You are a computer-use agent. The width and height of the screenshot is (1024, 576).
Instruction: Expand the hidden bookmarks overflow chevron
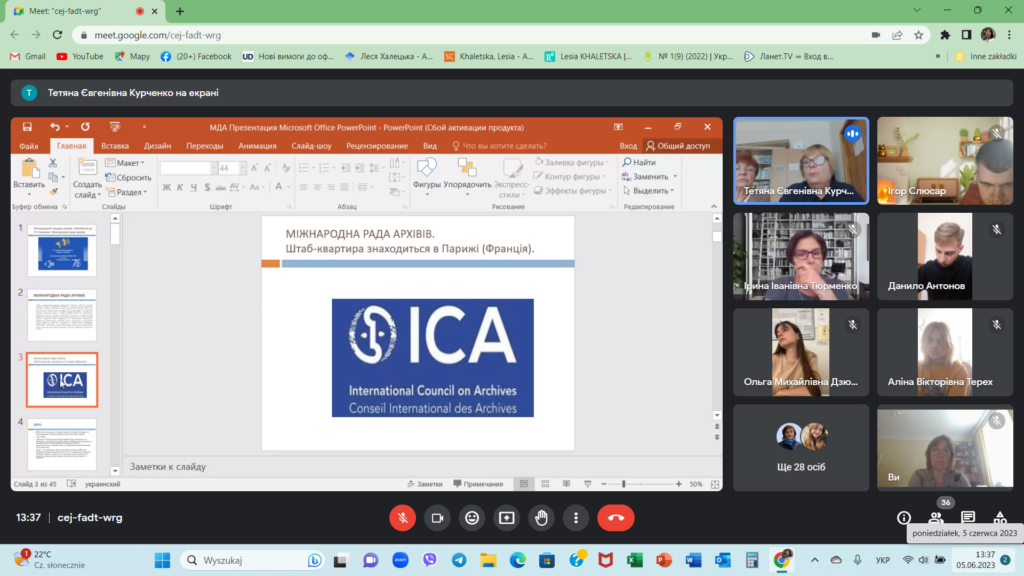tap(939, 56)
